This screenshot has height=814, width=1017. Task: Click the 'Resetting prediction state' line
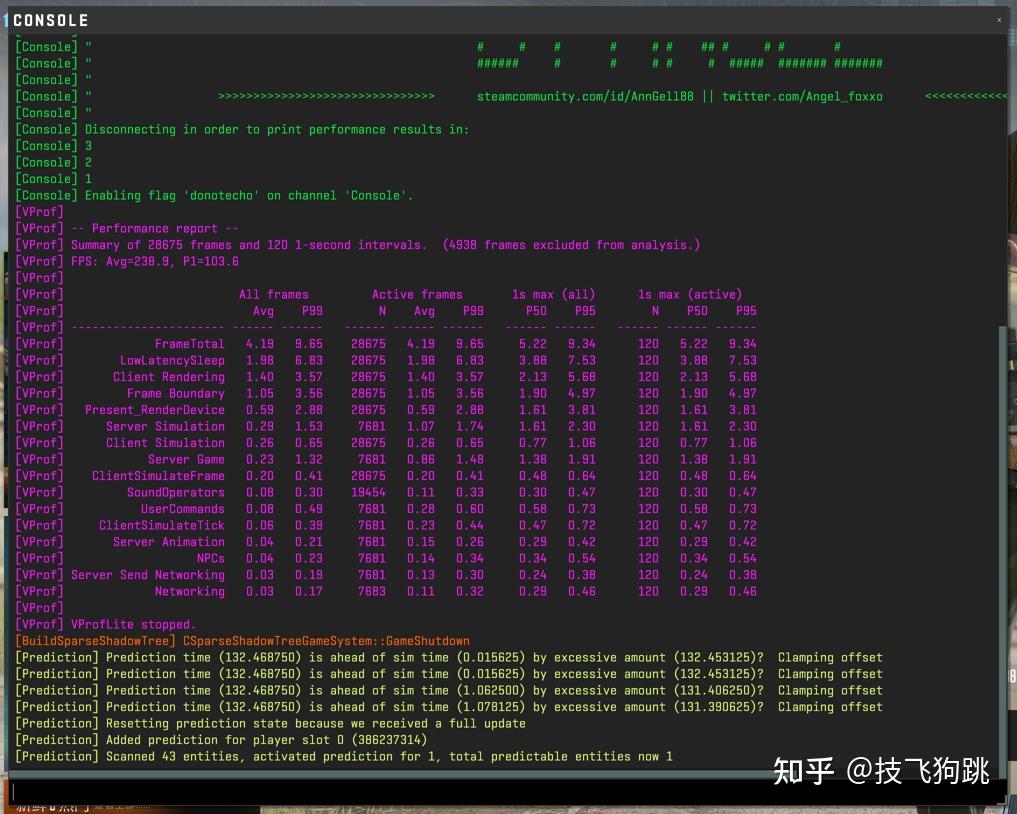click(270, 723)
